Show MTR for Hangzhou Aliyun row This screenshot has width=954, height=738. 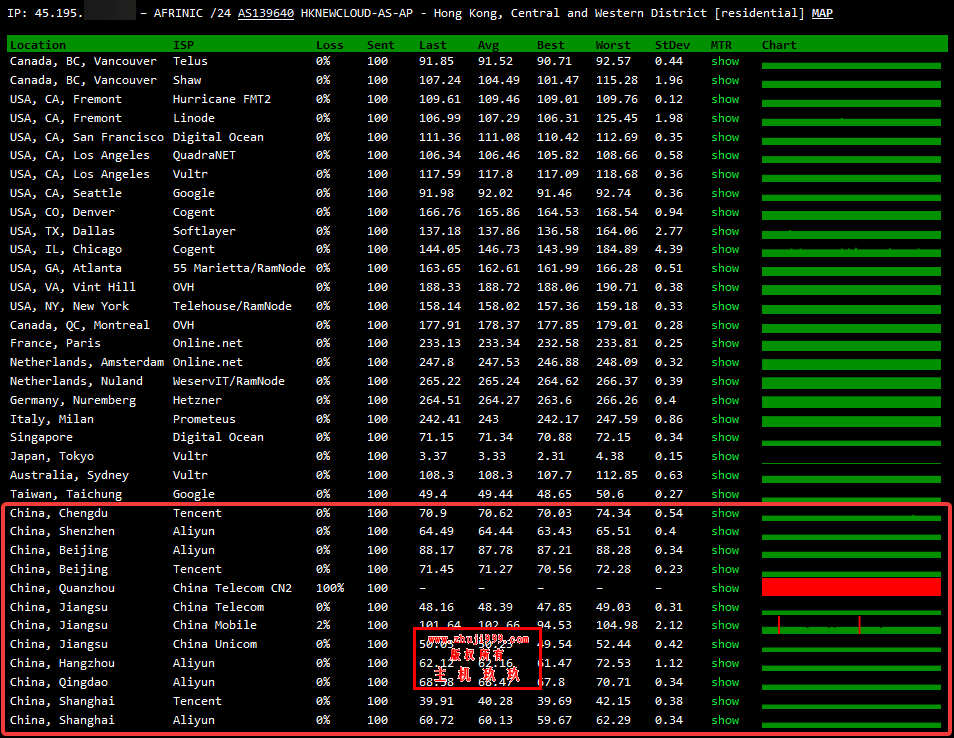(725, 663)
